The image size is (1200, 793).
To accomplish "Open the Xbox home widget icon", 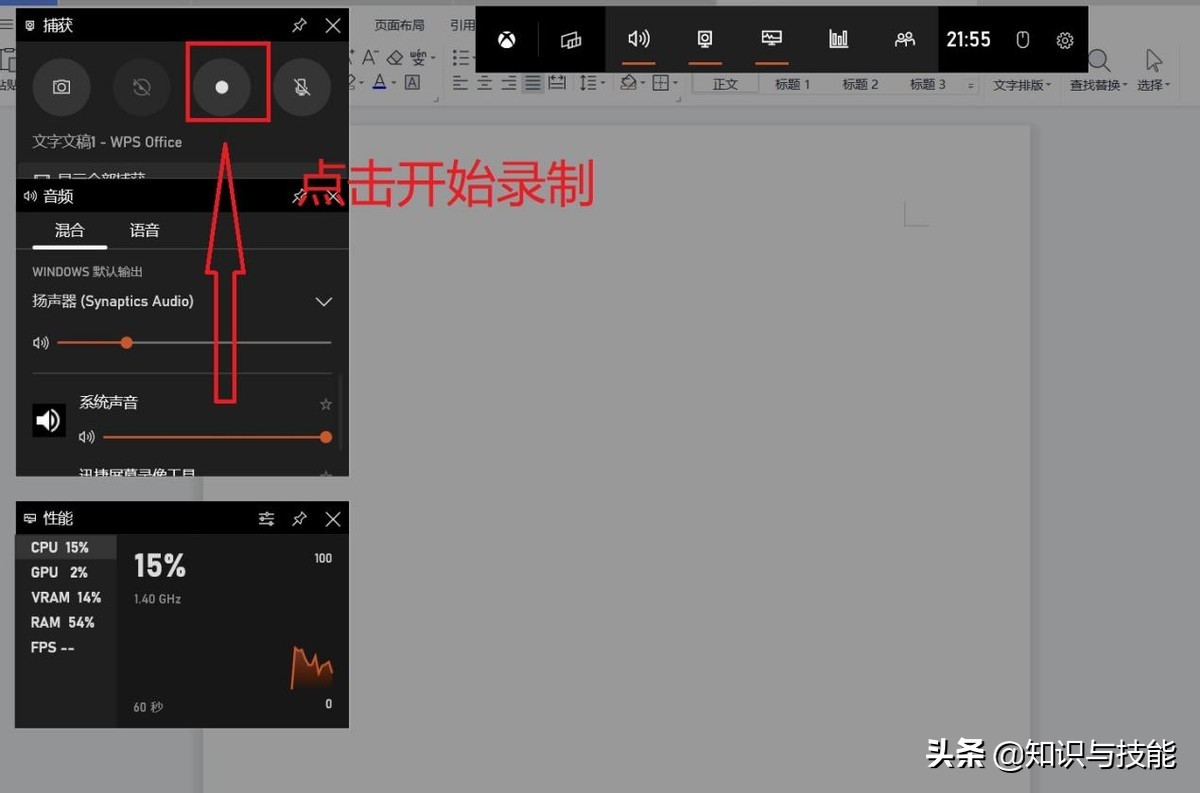I will [506, 40].
